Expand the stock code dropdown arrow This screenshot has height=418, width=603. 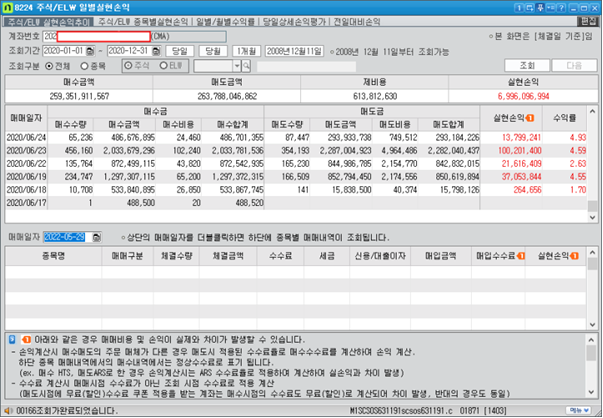[237, 66]
